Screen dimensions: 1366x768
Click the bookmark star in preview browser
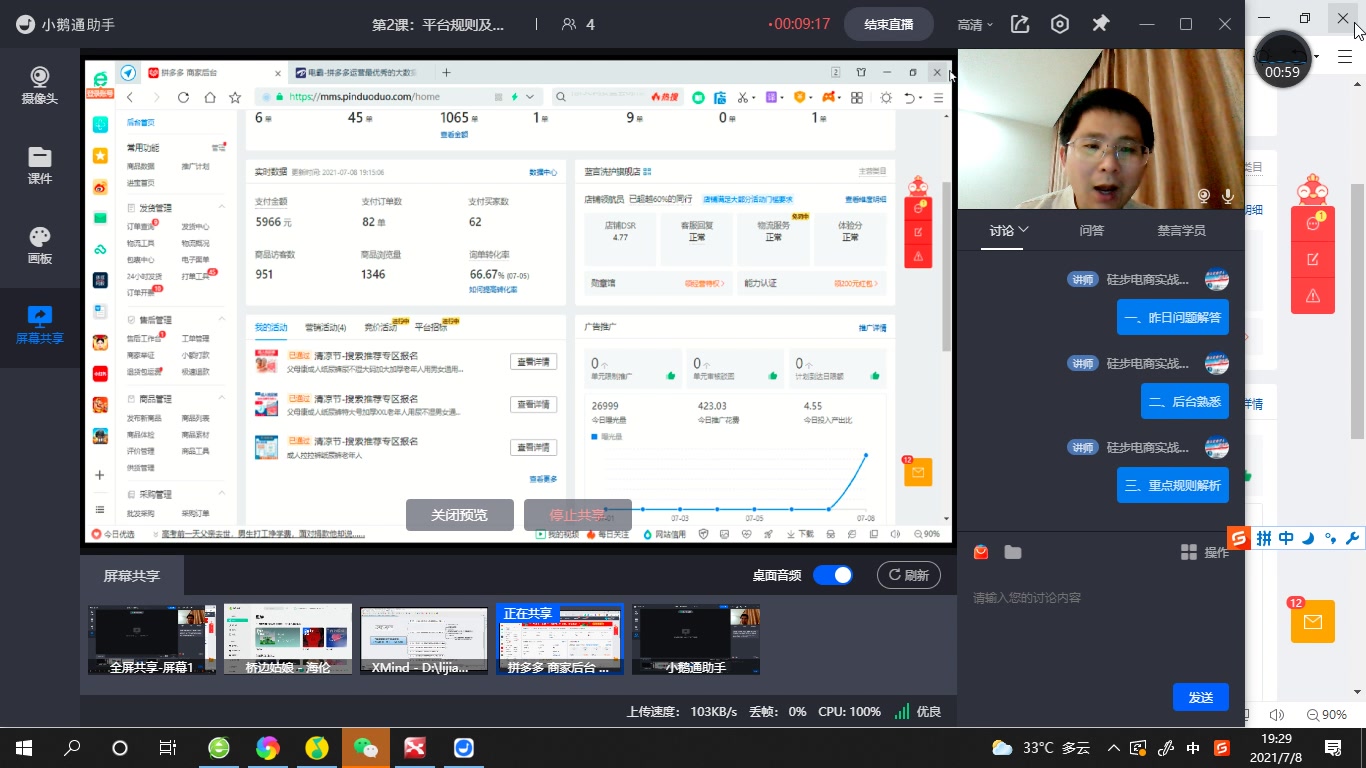pos(235,97)
